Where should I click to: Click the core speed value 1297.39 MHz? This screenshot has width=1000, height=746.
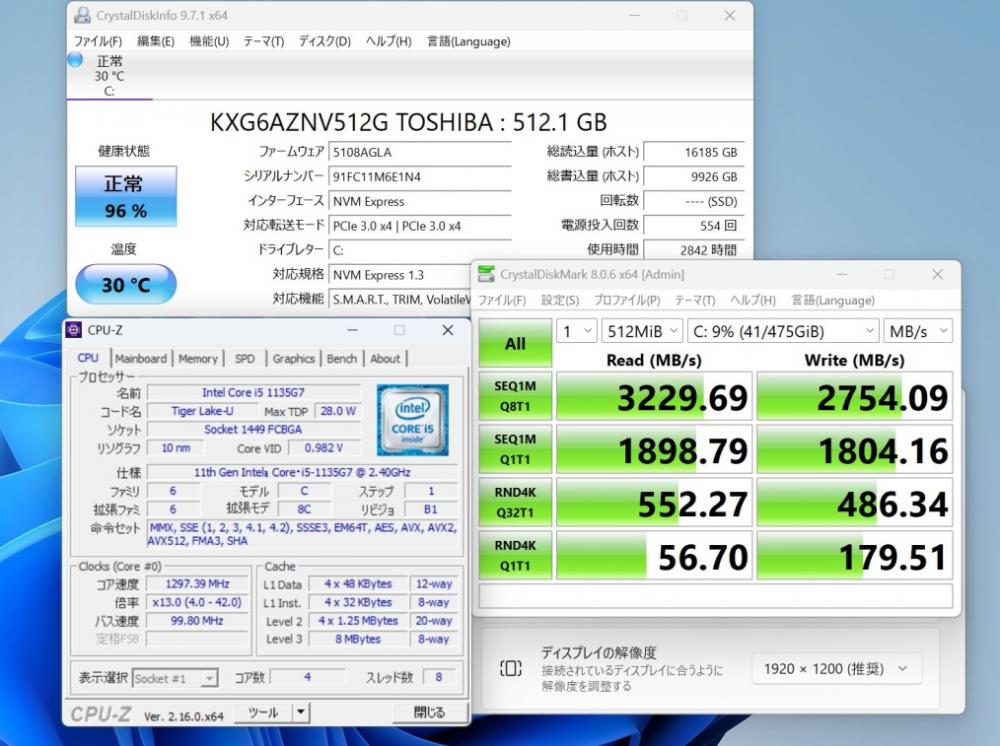(197, 583)
